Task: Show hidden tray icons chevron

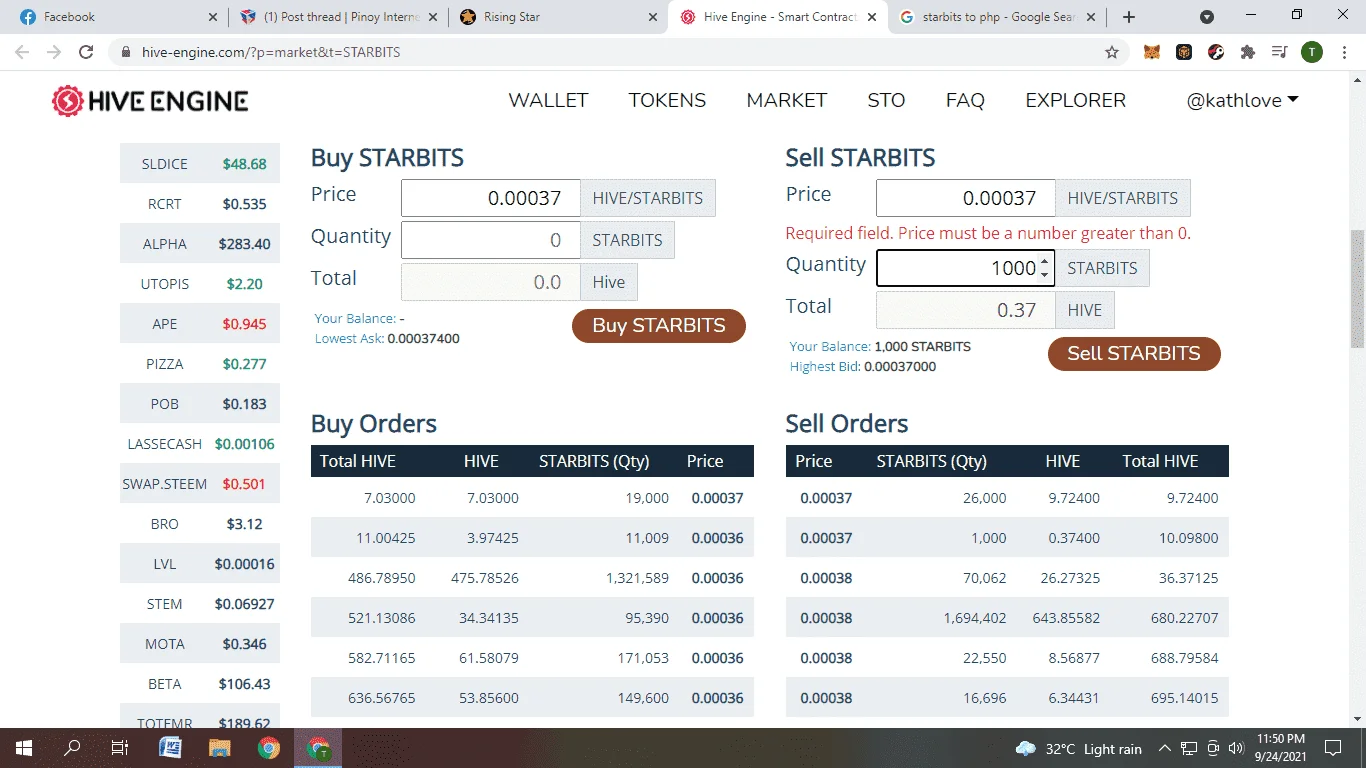Action: 1165,748
